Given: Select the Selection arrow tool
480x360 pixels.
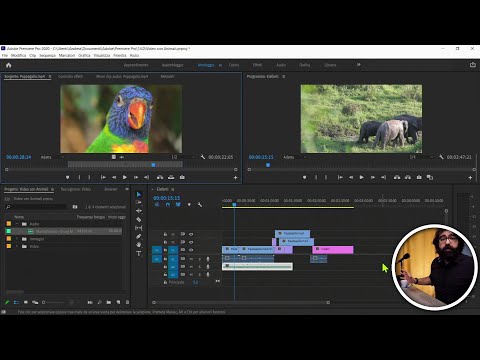Looking at the screenshot, I should 139,194.
